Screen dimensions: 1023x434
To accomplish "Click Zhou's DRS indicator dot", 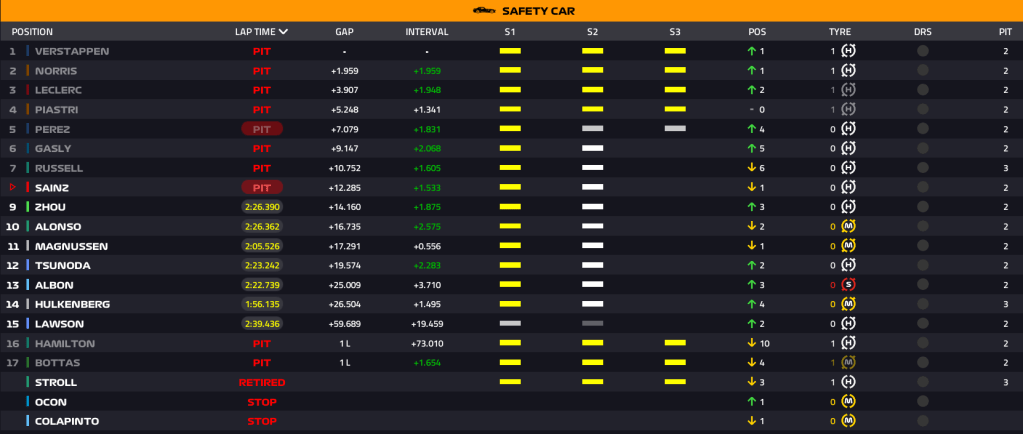I will coord(923,207).
